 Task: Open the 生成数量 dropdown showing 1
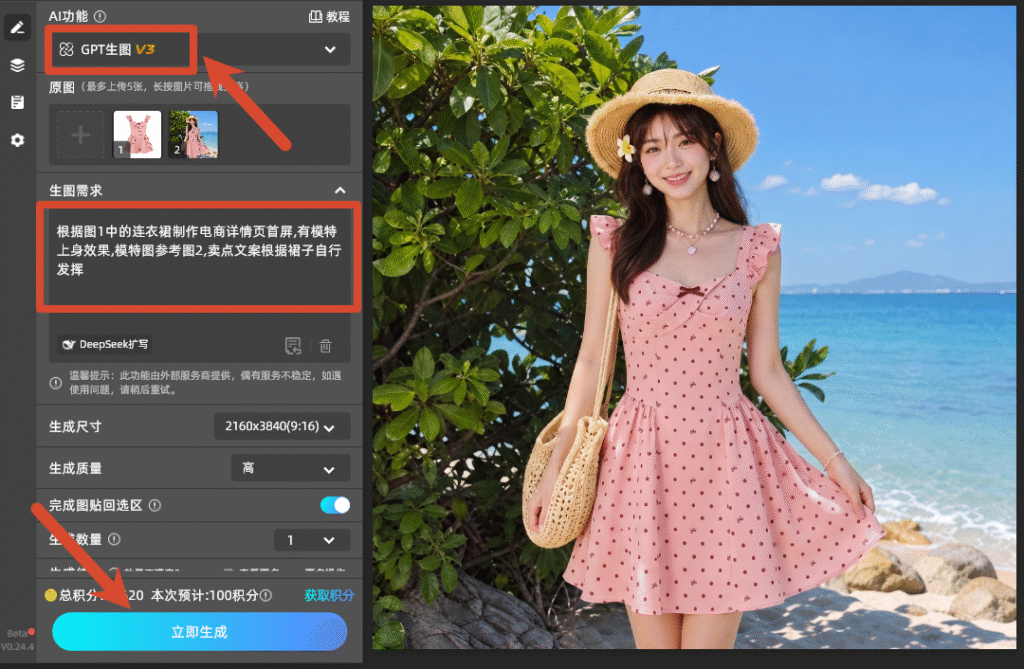[312, 540]
